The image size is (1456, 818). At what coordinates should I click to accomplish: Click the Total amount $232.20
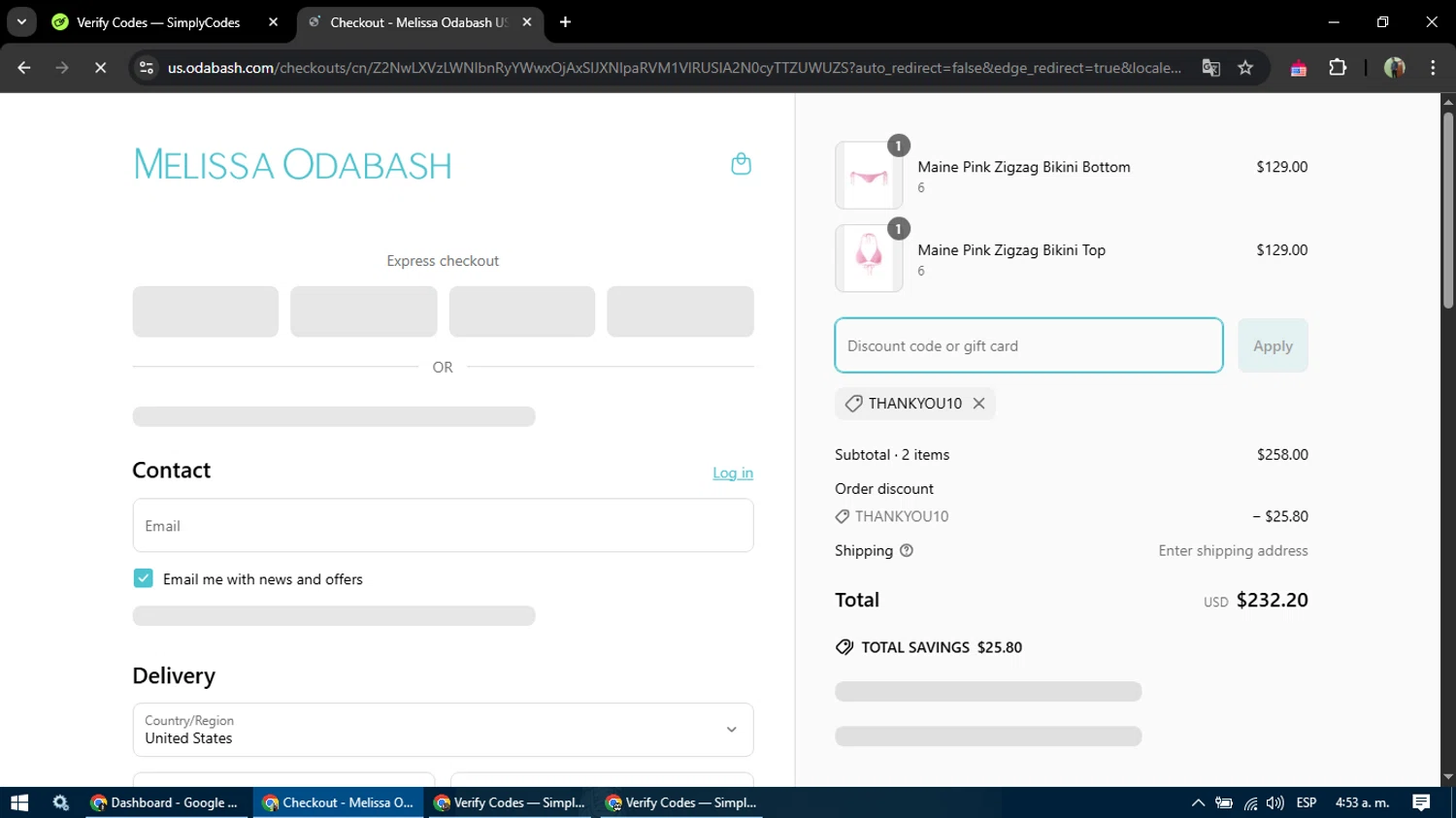[1272, 601]
